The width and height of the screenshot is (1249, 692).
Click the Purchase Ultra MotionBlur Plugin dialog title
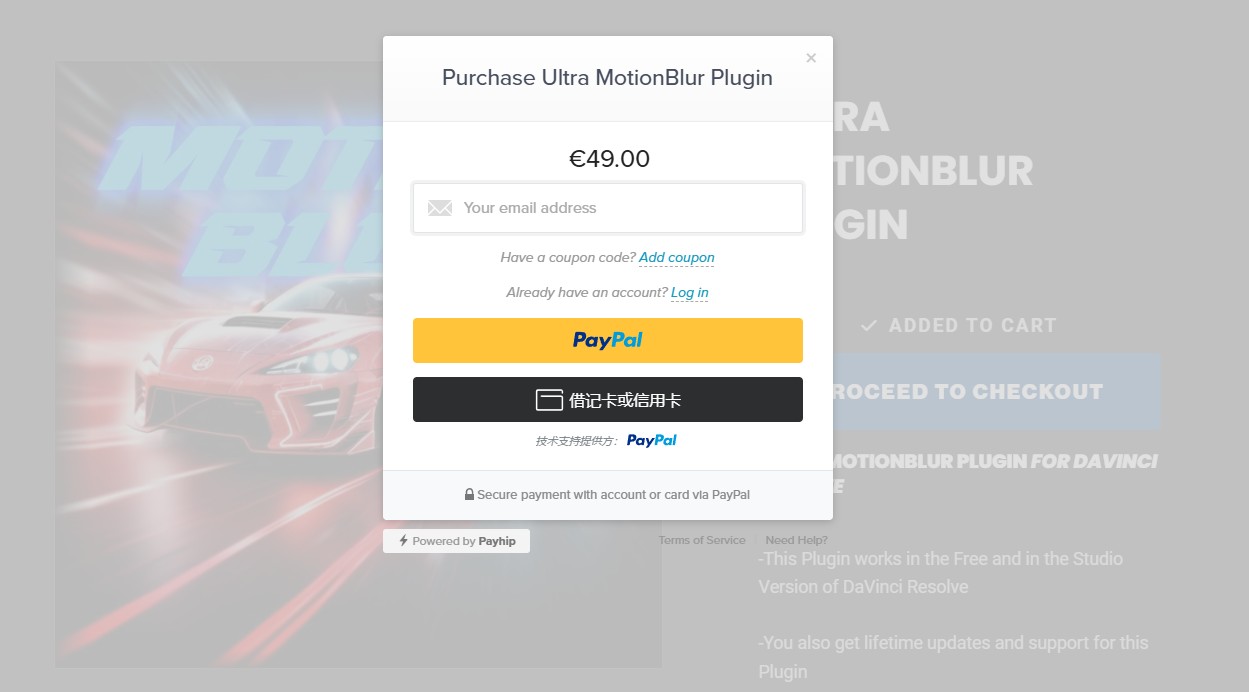tap(607, 78)
